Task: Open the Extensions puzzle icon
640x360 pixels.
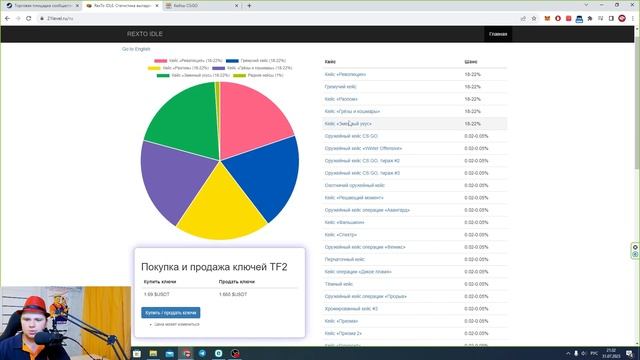Action: tap(590, 18)
